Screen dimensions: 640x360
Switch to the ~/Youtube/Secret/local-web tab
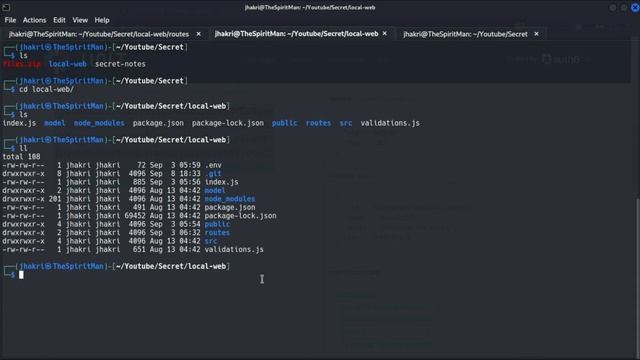coord(296,34)
